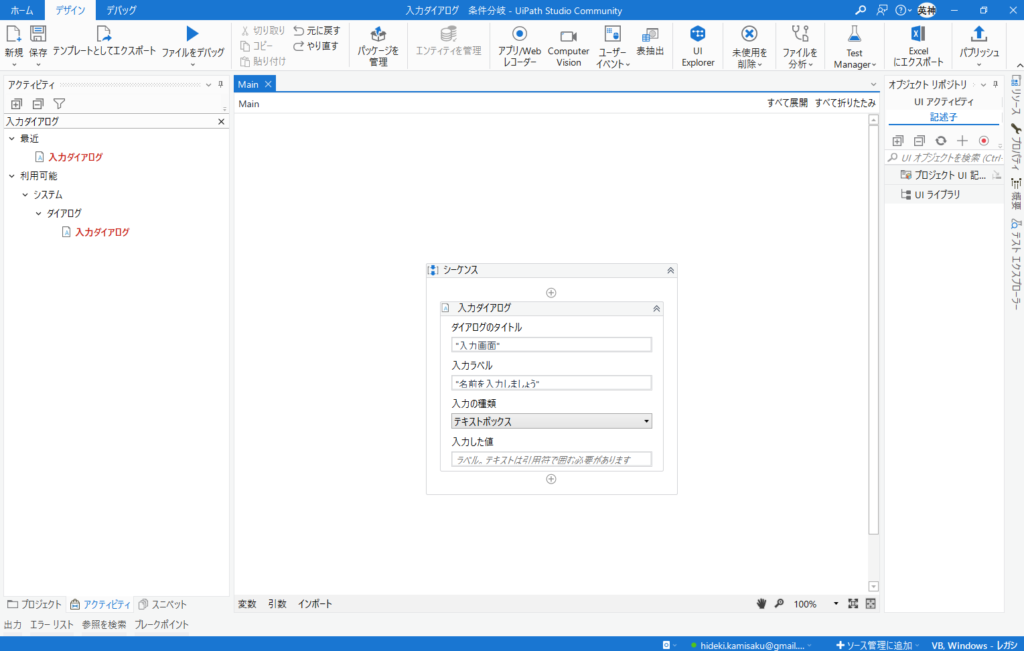Image resolution: width=1024 pixels, height=651 pixels.
Task: Open the 未使用を削除 dropdown
Action: tap(749, 46)
